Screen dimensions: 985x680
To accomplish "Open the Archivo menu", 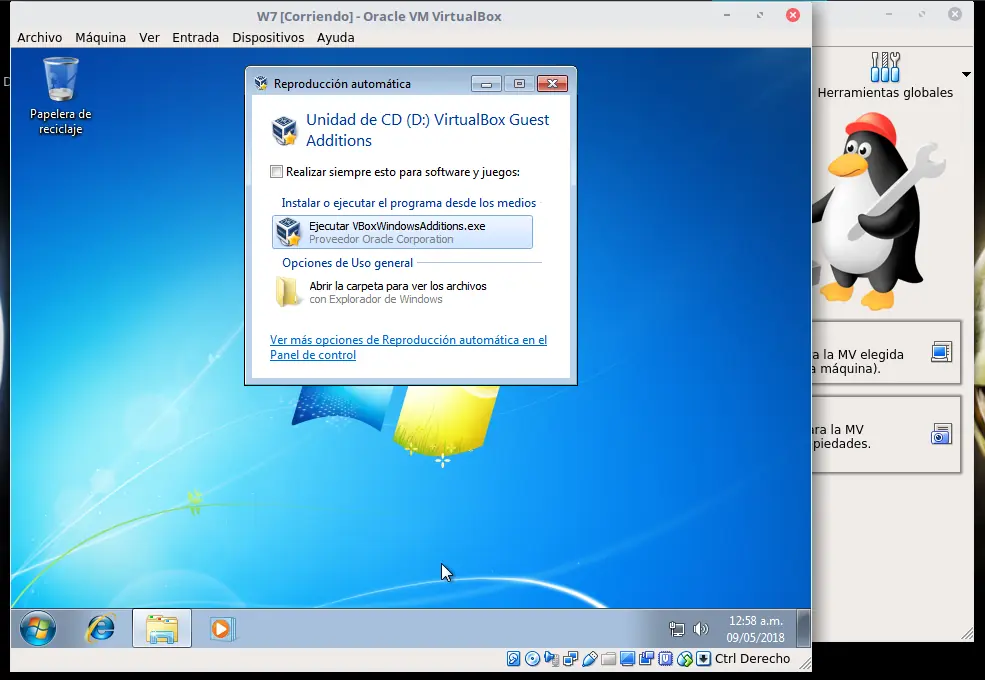I will pyautogui.click(x=40, y=38).
